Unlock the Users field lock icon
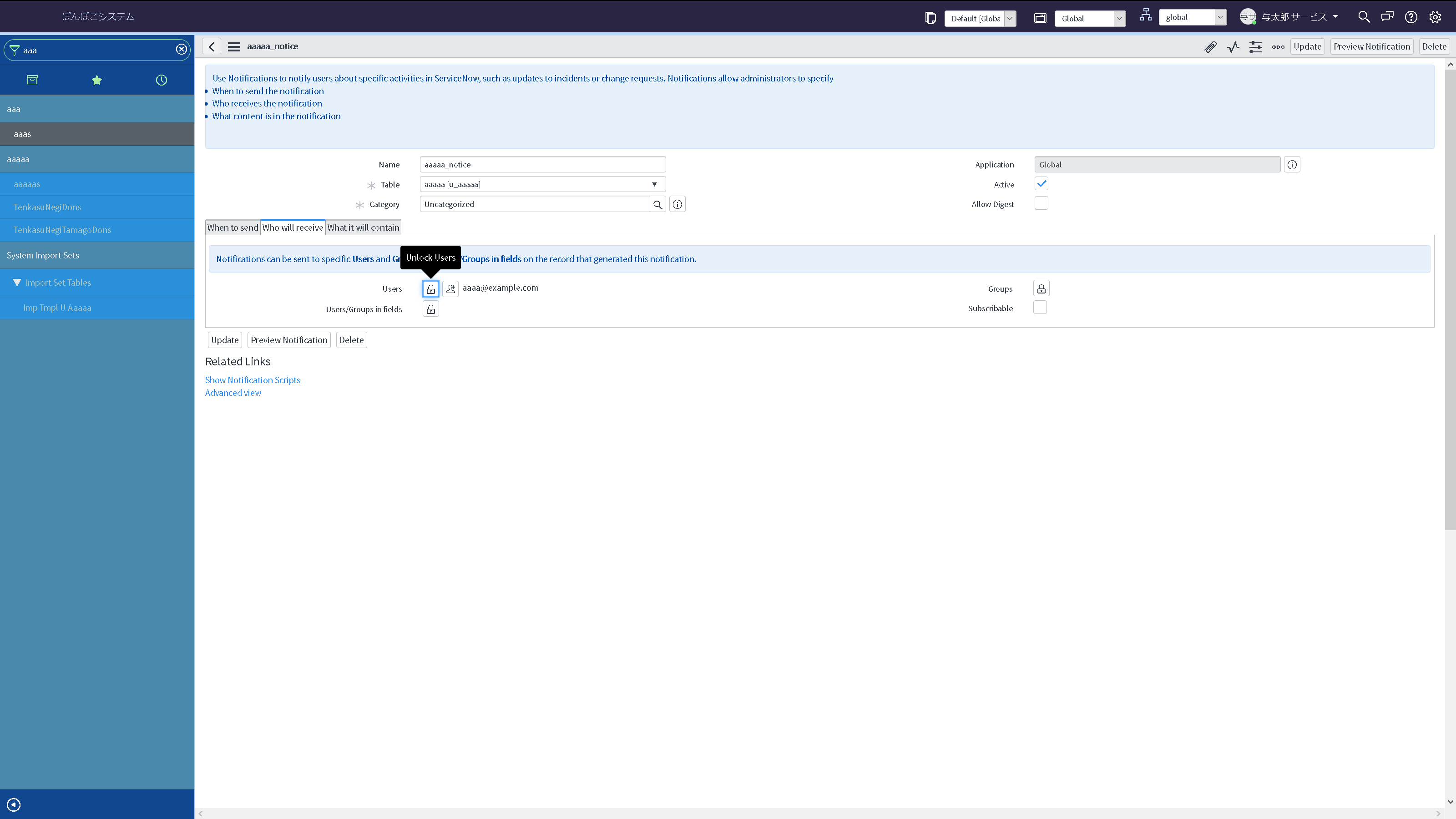Image resolution: width=1456 pixels, height=819 pixels. (431, 289)
